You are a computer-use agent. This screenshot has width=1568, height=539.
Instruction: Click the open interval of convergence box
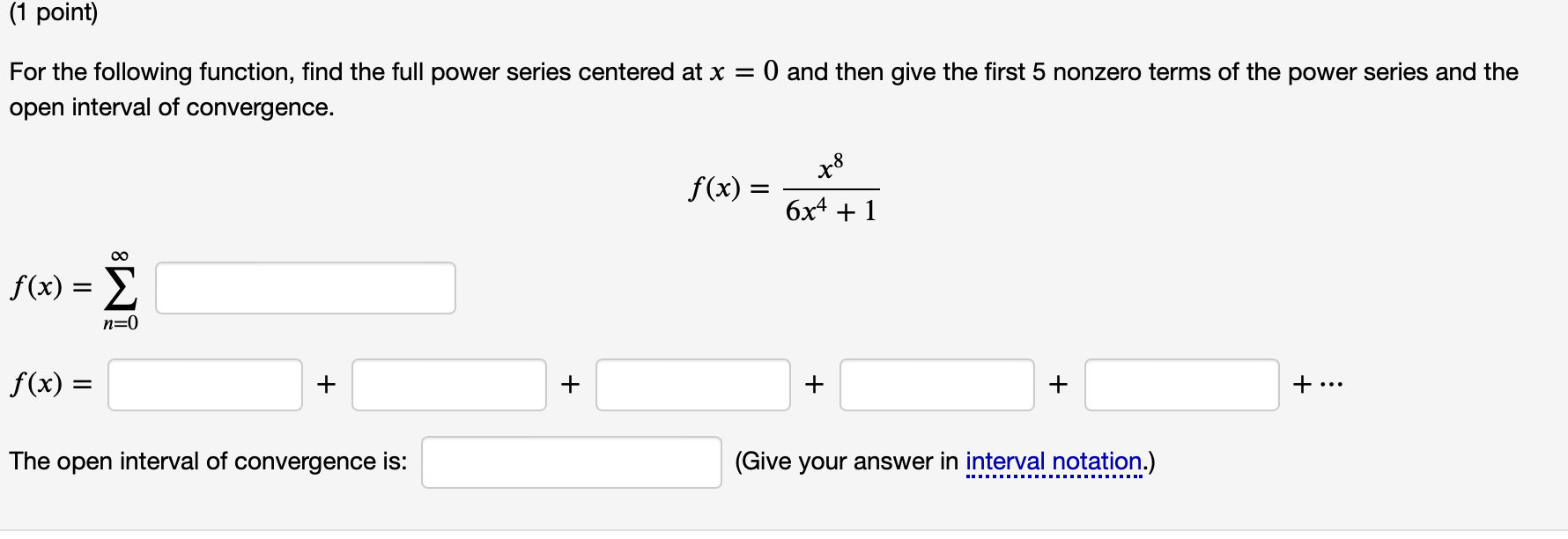[571, 461]
